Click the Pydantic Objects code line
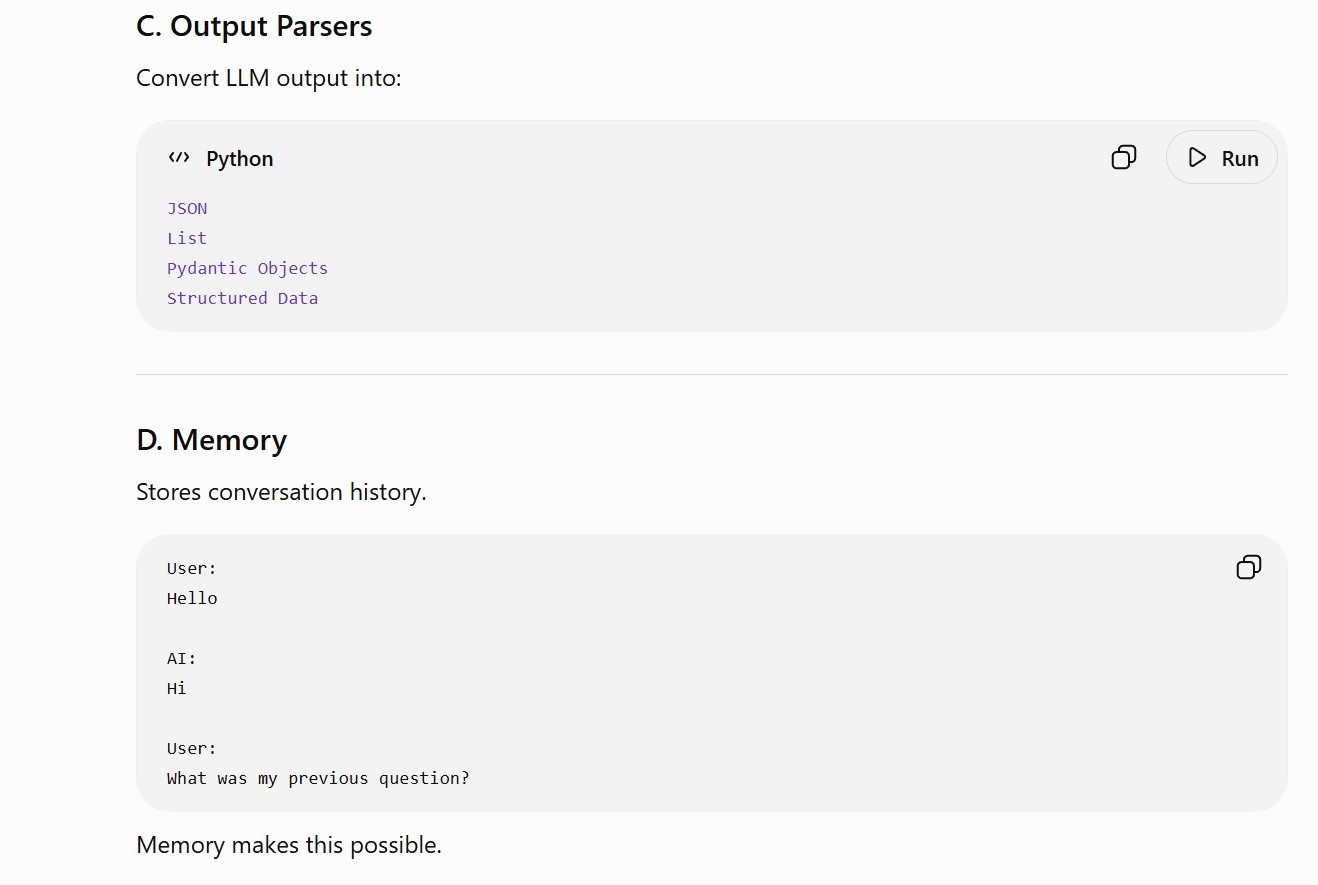Viewport: 1318px width, 885px height. [247, 268]
